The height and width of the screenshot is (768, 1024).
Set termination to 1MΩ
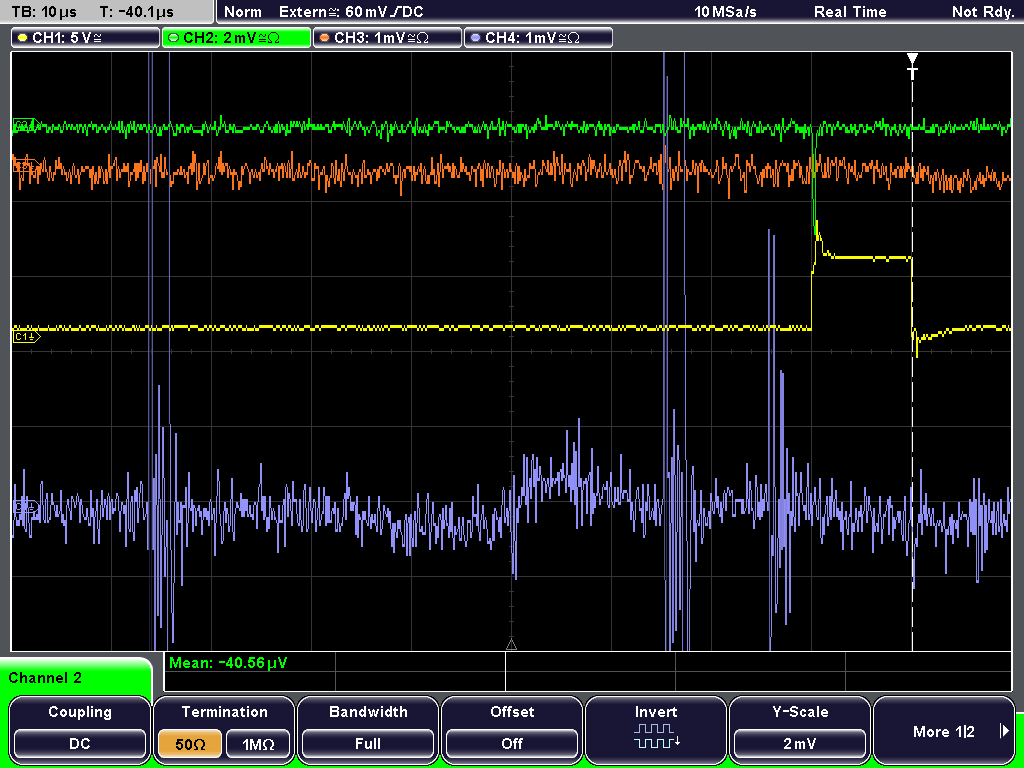258,744
